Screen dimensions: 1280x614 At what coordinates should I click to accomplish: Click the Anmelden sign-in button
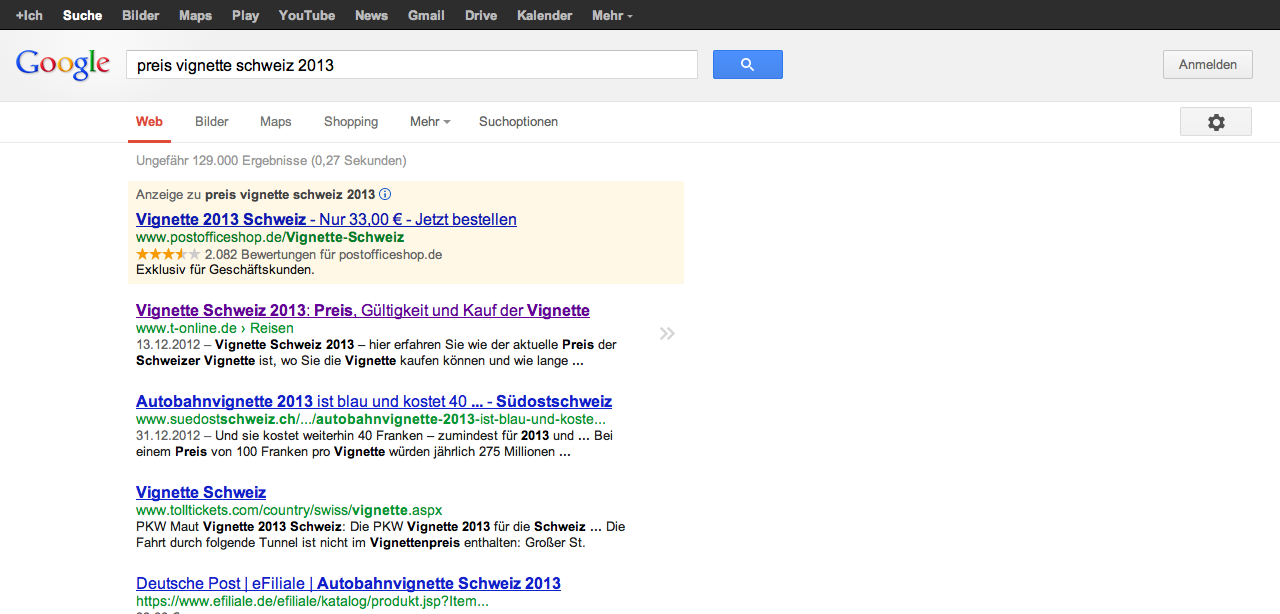click(1207, 65)
